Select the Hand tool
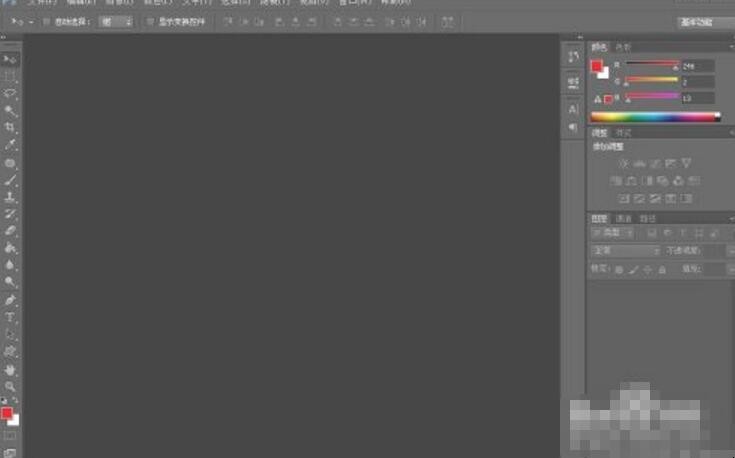Screen dimensions: 735x458 point(10,370)
